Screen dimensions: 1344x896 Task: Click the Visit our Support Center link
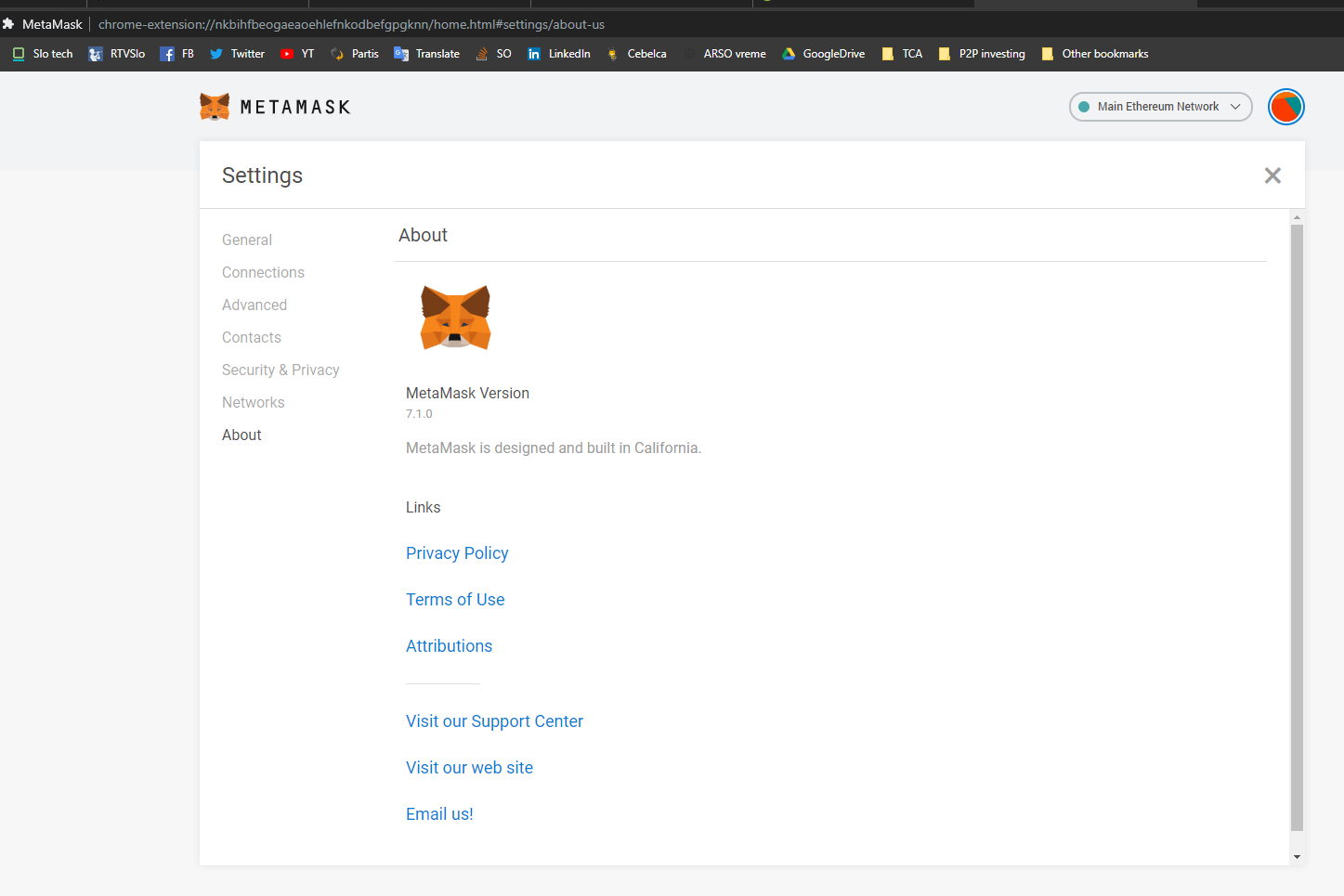click(494, 721)
